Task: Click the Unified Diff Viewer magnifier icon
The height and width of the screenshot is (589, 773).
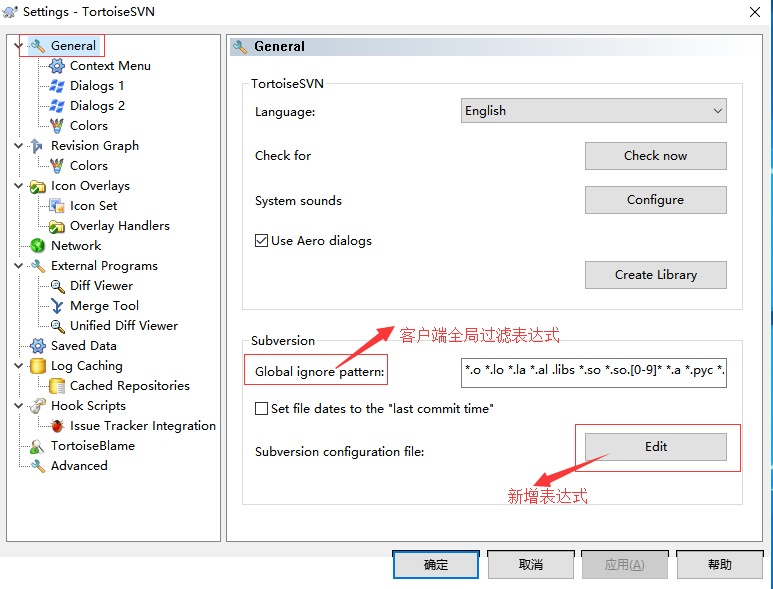Action: (x=57, y=326)
